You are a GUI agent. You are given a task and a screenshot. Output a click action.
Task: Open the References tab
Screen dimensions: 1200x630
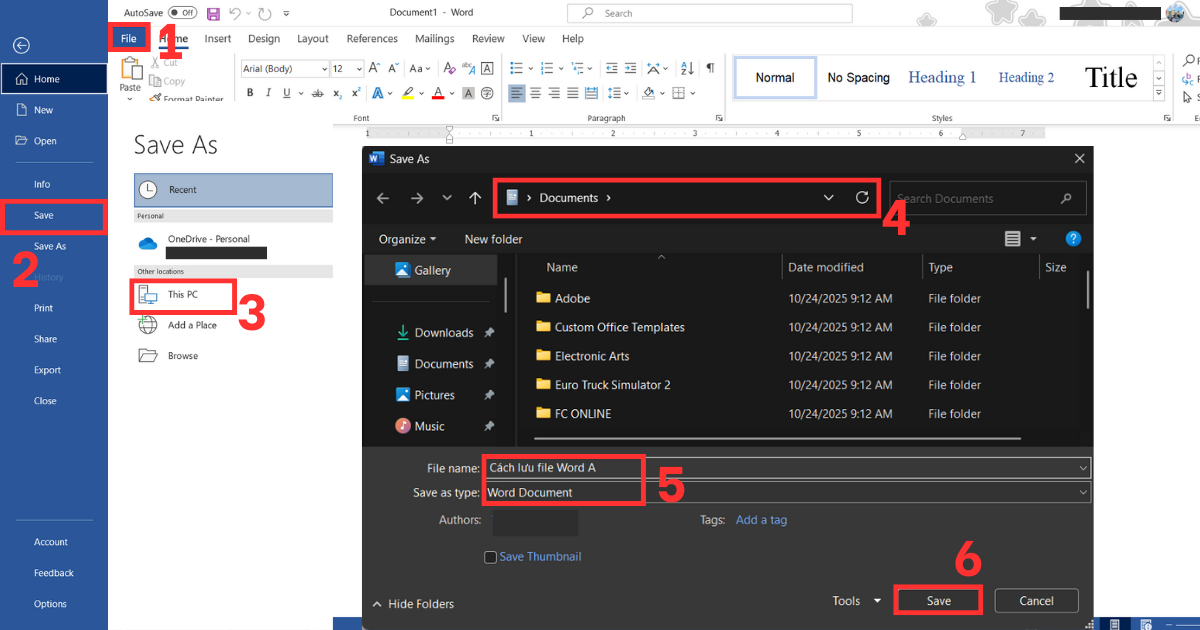tap(372, 38)
